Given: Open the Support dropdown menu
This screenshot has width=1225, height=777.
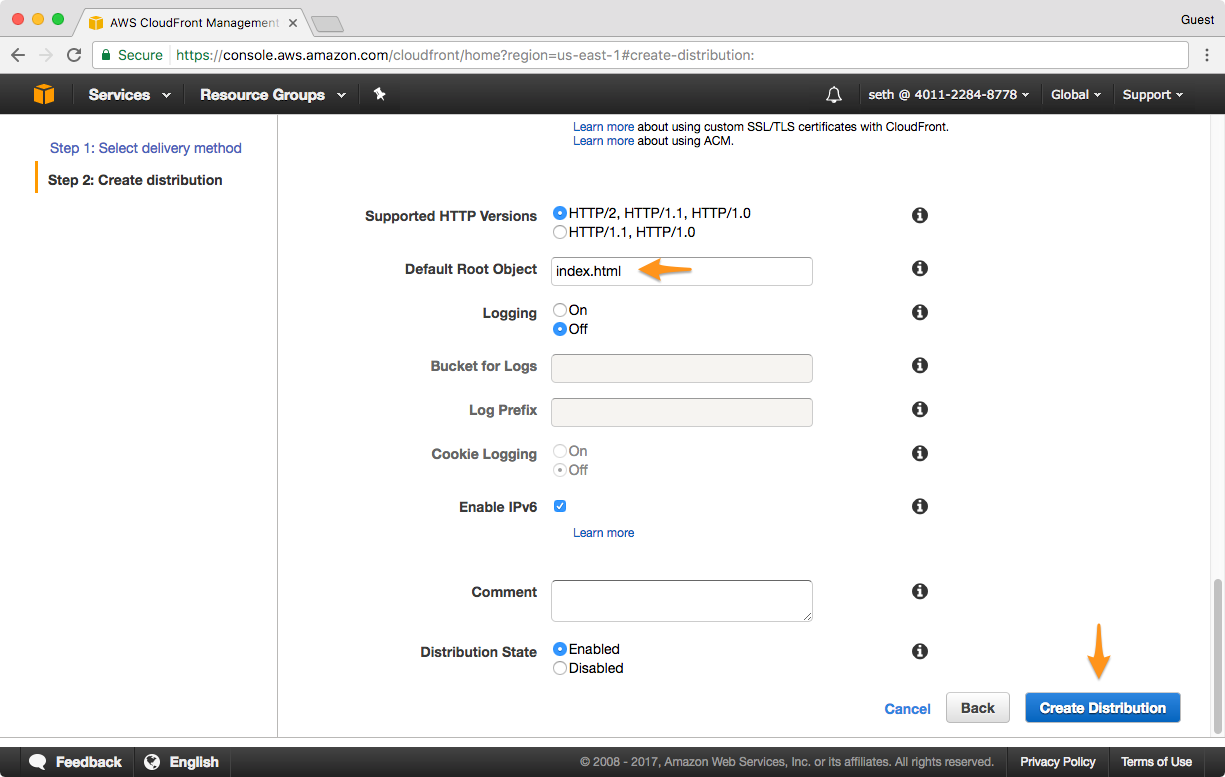Looking at the screenshot, I should 1152,94.
